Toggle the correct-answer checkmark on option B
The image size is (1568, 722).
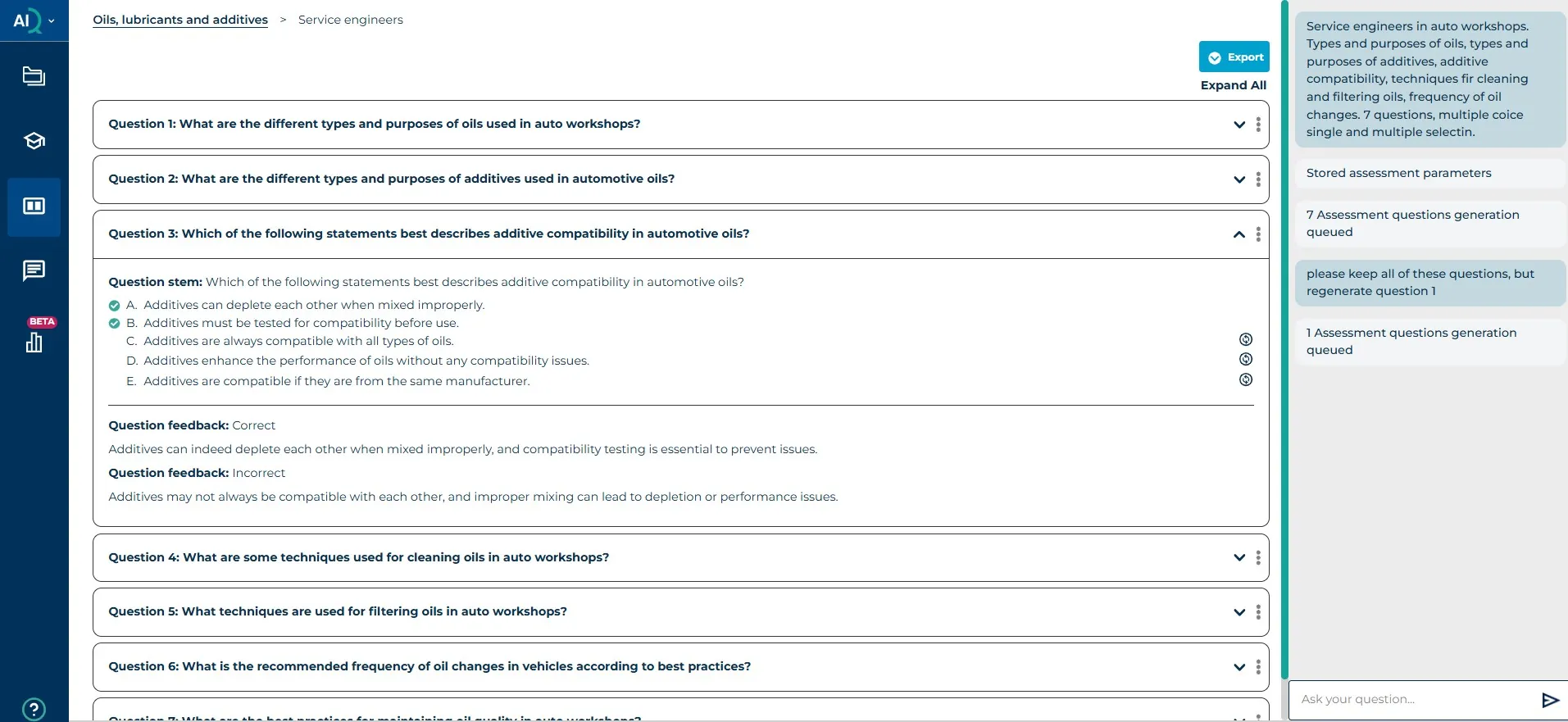pos(113,324)
